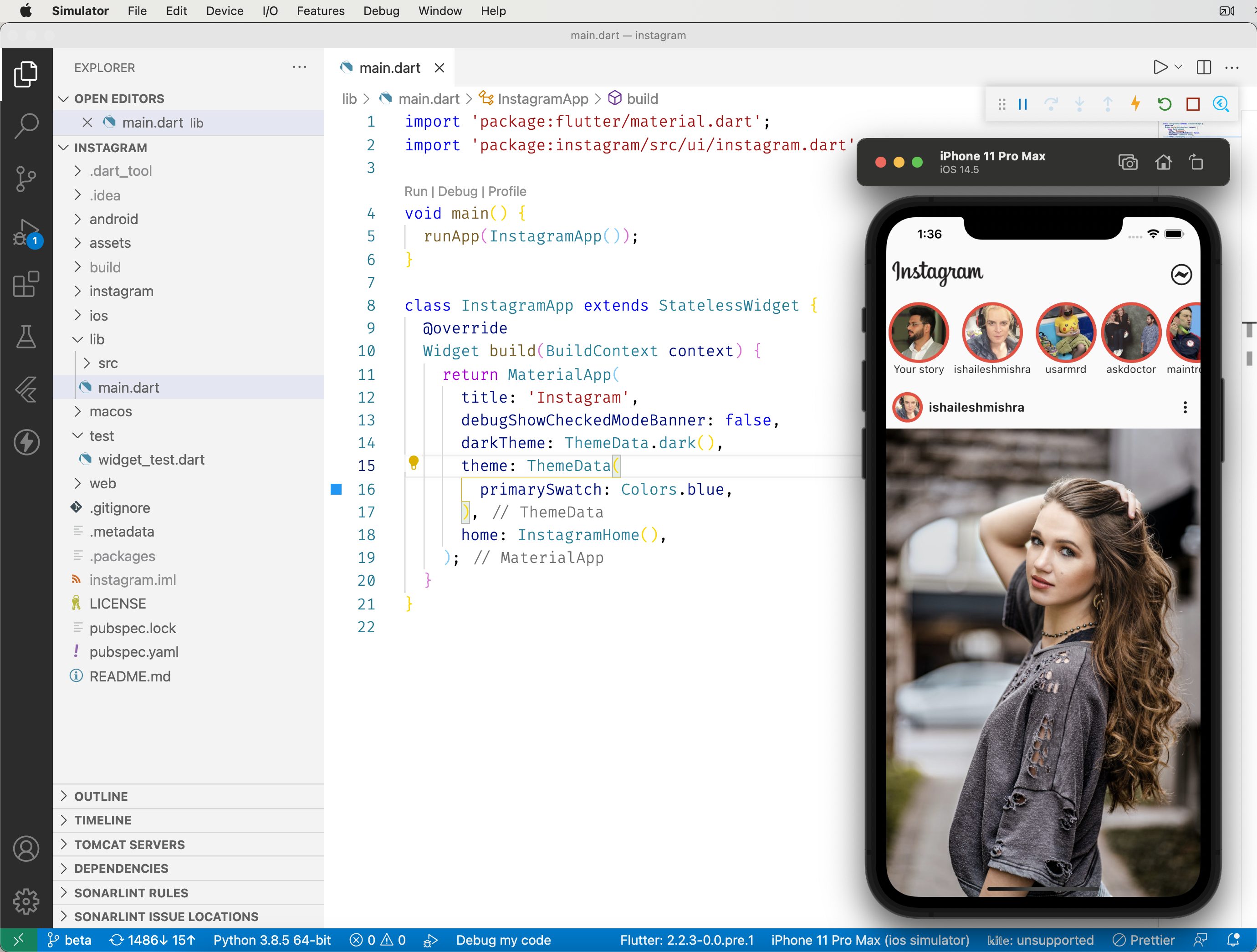This screenshot has width=1257, height=952.
Task: Click the Step Into debug button
Action: pos(1079,105)
